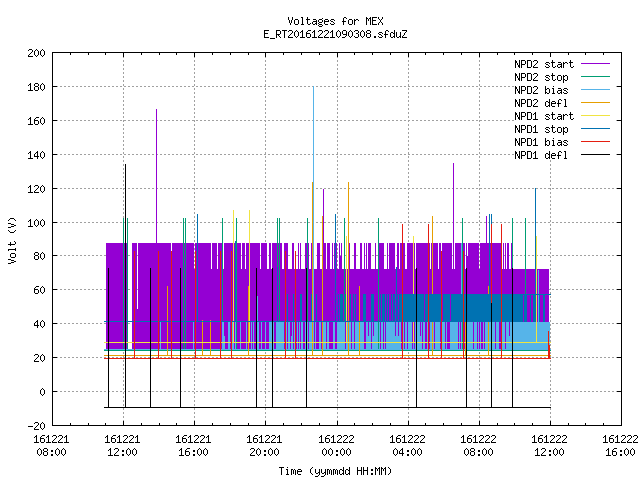Click the 160 y-axis tick label
Screen dimensions: 640x480
coord(36,121)
